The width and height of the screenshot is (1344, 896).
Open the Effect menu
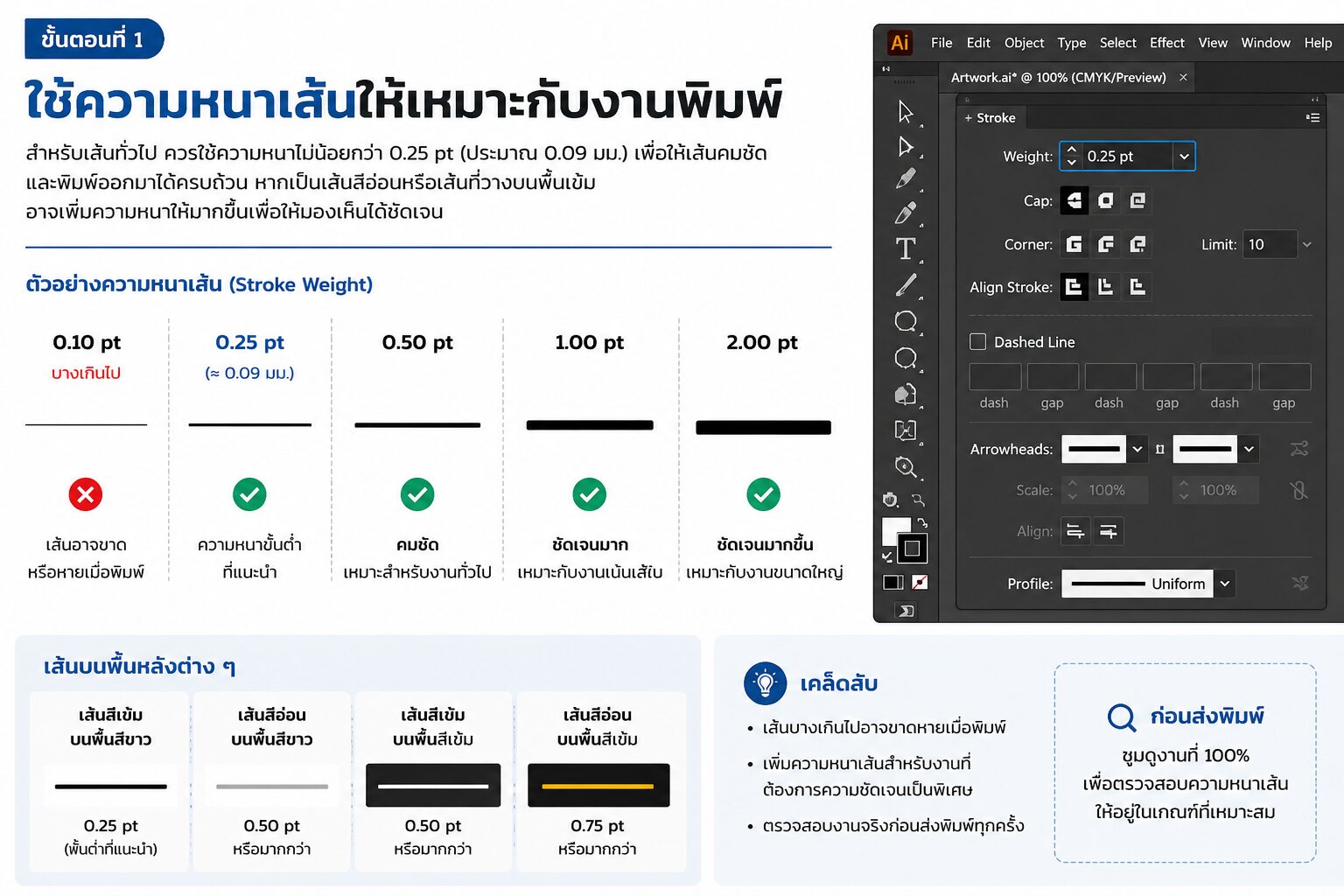coord(1166,42)
